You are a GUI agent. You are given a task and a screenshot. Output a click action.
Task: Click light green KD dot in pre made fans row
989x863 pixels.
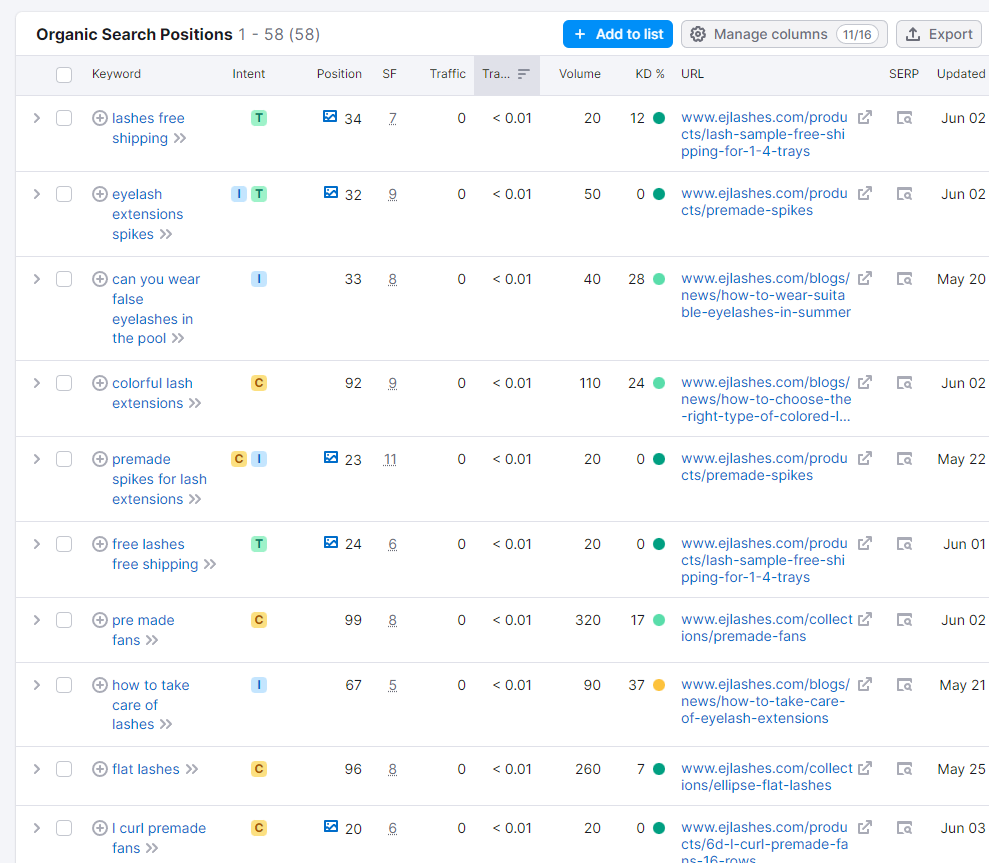click(659, 620)
